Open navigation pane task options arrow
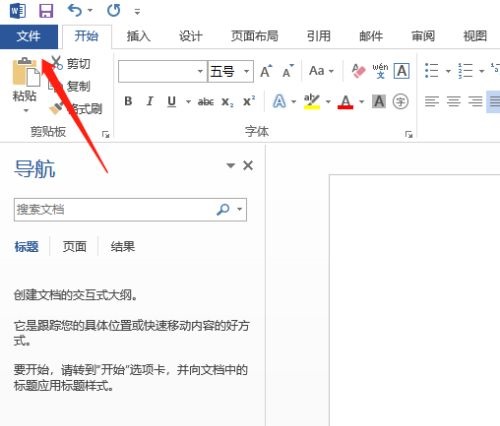 230,165
